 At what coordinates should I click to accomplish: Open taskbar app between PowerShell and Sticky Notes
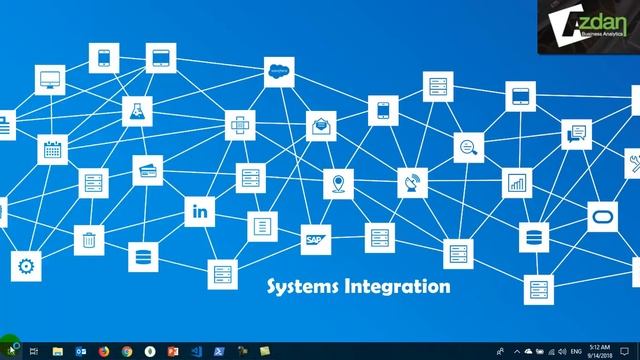[242, 351]
